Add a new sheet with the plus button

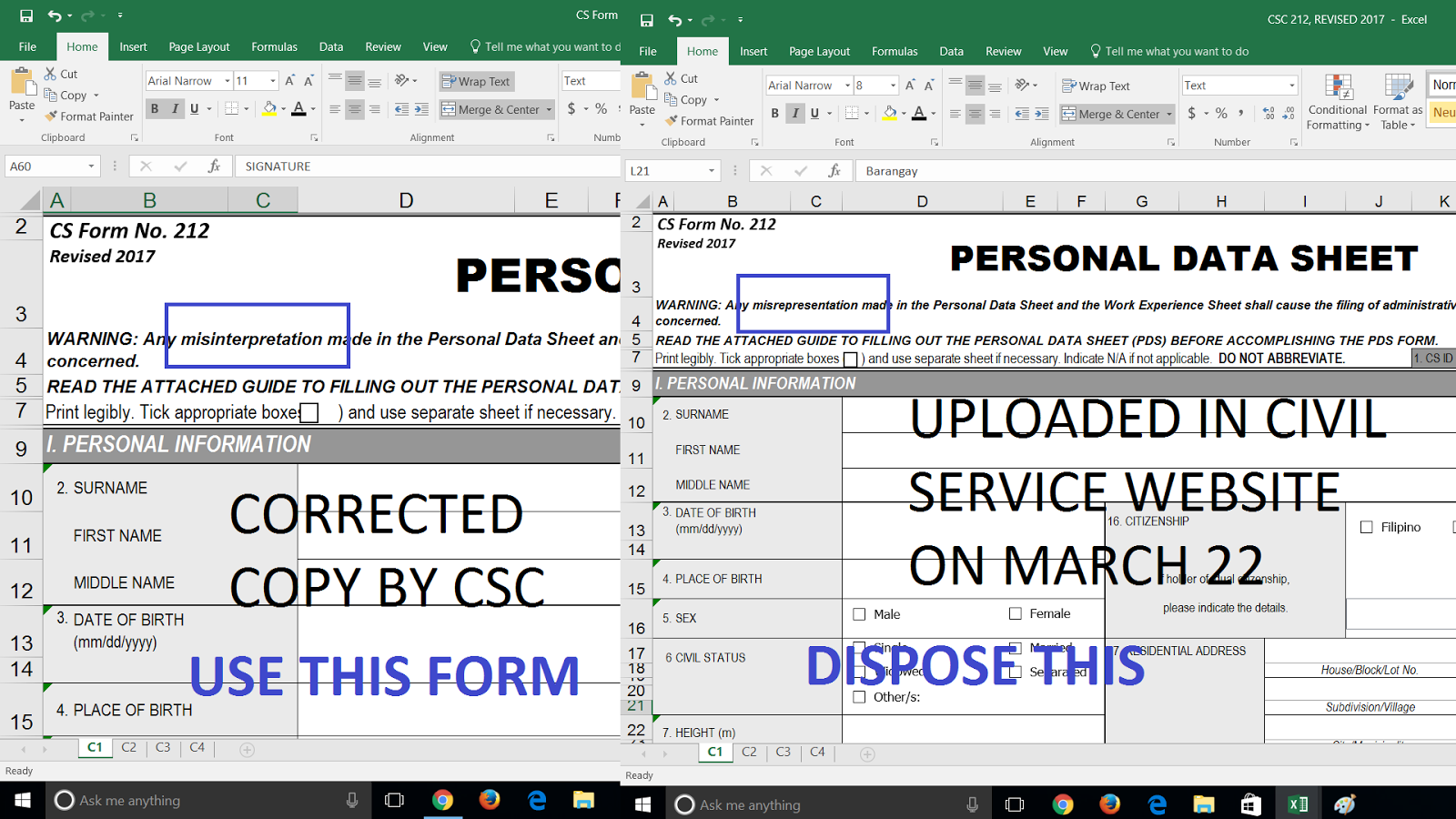(x=866, y=753)
